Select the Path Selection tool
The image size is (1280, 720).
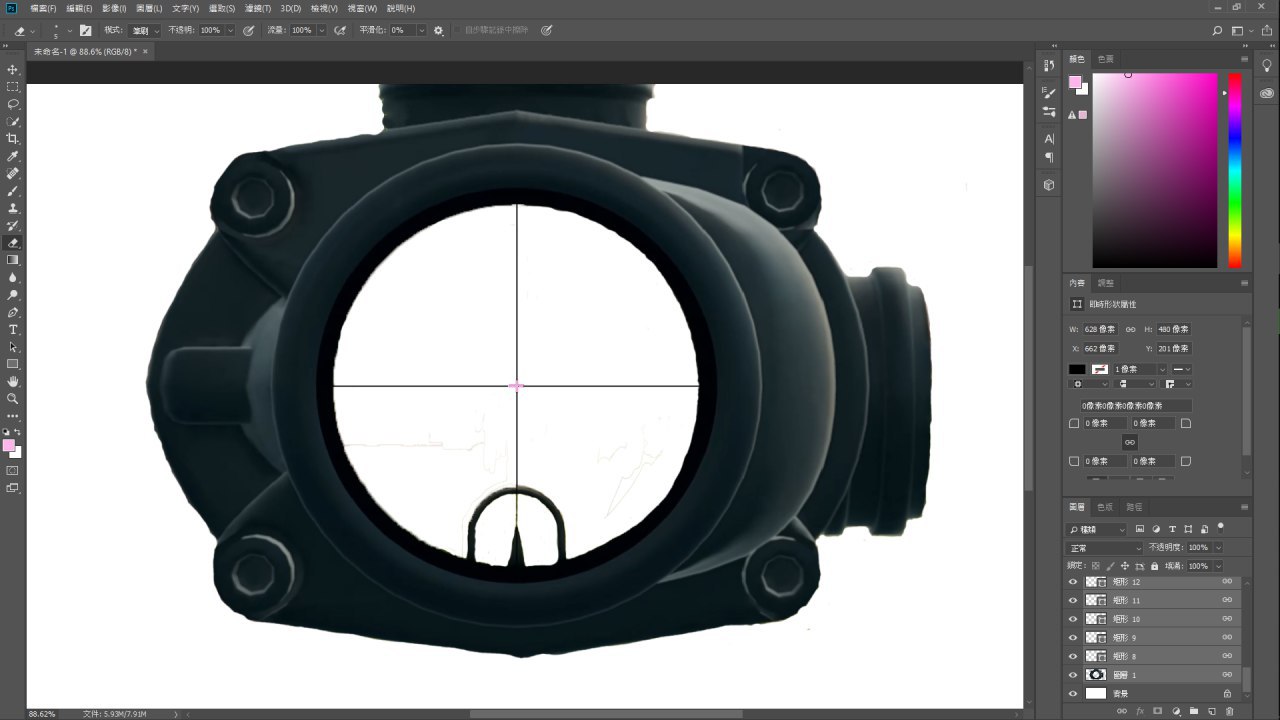coord(13,347)
